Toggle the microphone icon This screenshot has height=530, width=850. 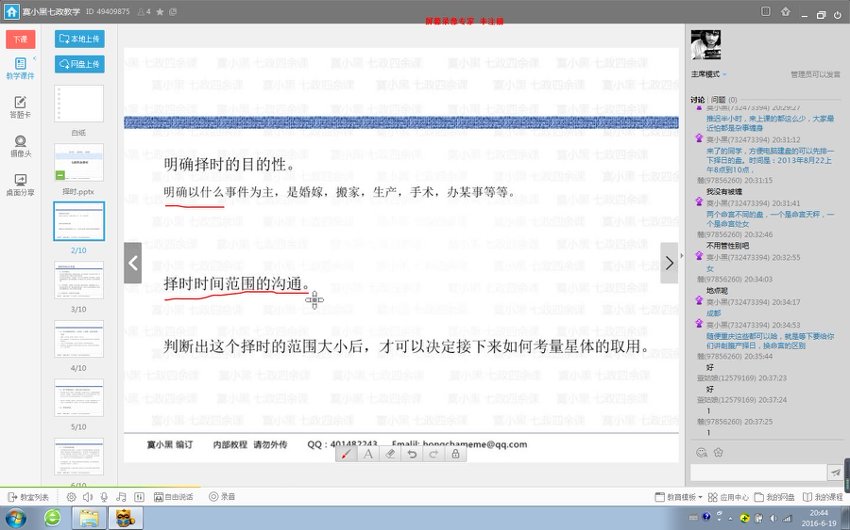[104, 497]
